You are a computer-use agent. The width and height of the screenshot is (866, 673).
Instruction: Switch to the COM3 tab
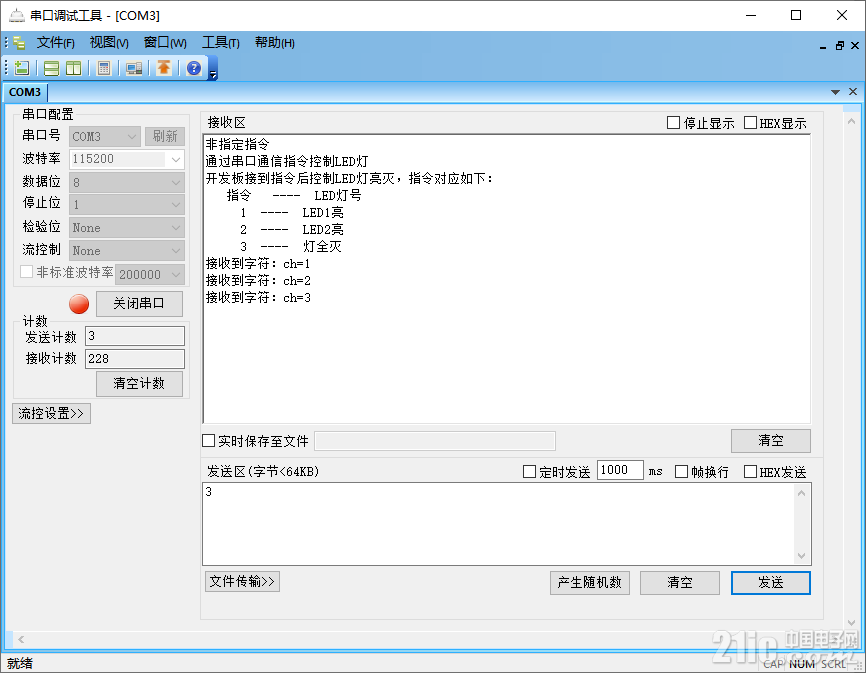pyautogui.click(x=25, y=92)
